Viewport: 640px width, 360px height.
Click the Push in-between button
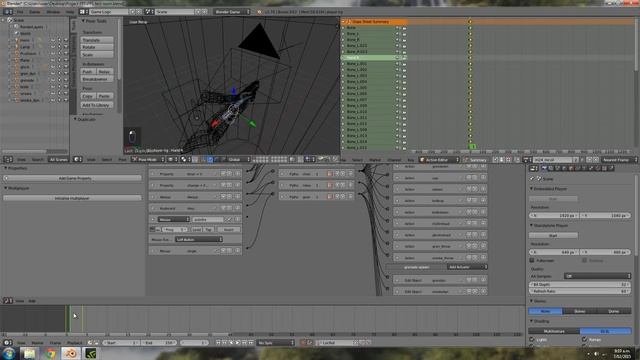(x=88, y=71)
